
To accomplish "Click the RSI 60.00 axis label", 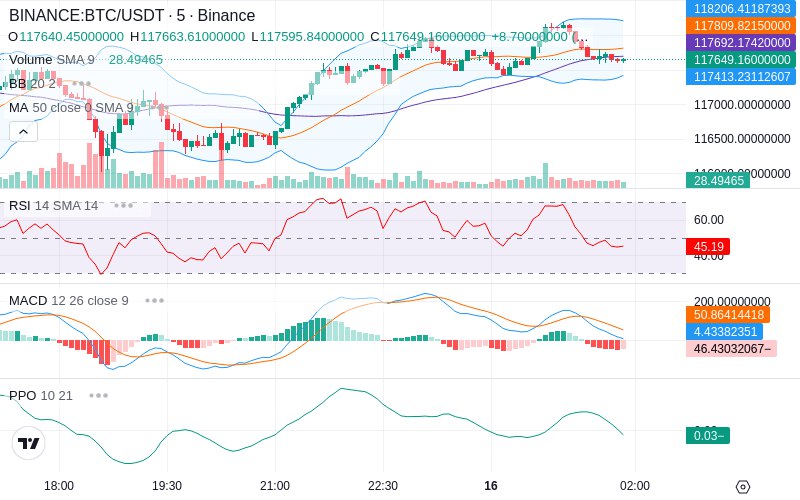I will click(x=709, y=219).
